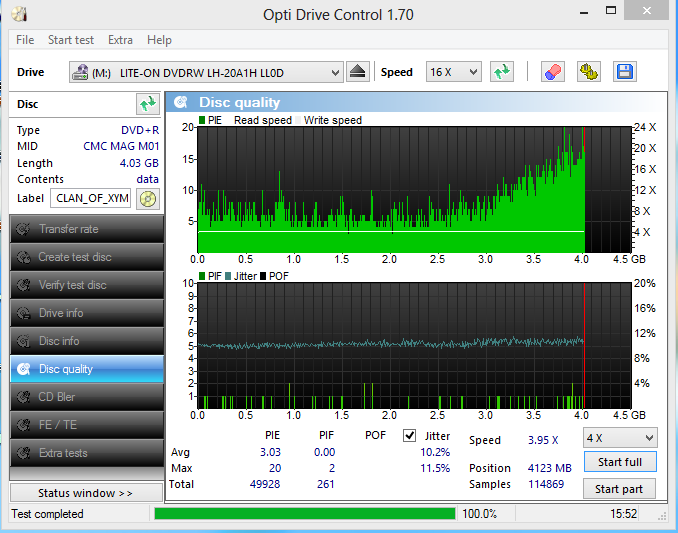Click the Start part button

tap(619, 489)
